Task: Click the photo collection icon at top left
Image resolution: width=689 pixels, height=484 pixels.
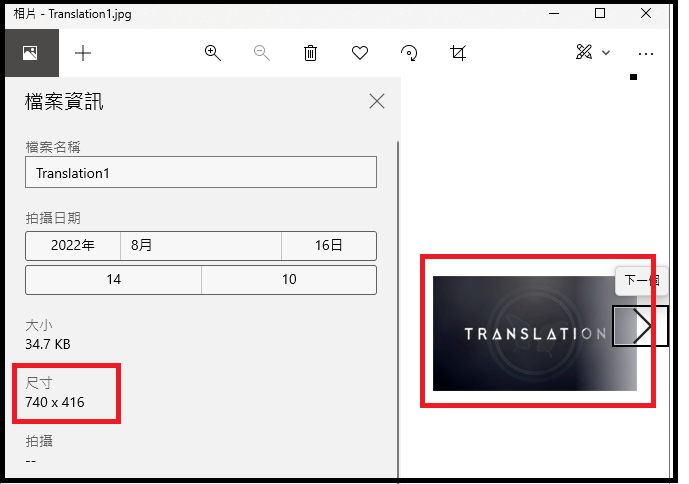Action: pos(30,53)
